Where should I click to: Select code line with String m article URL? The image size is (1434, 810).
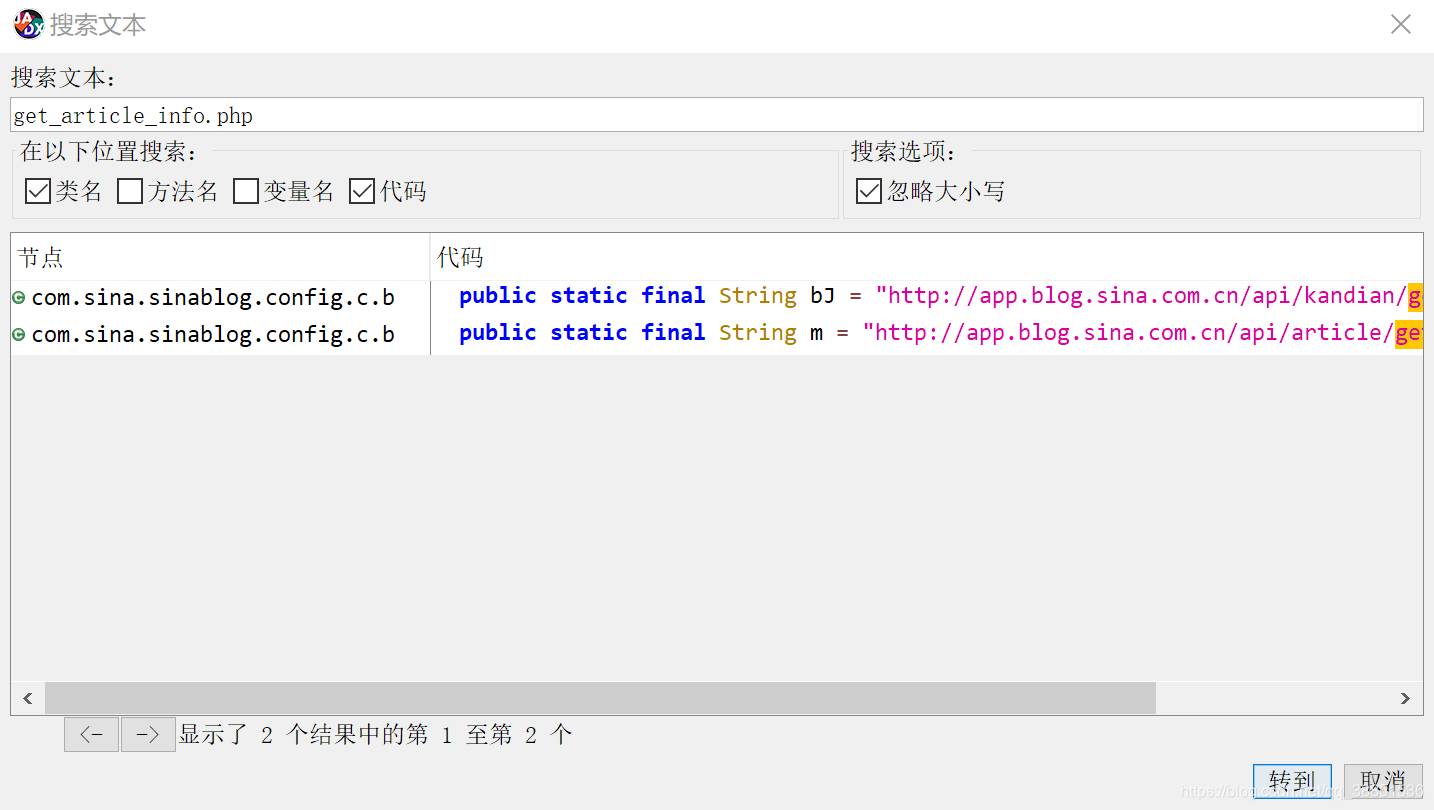(927, 334)
